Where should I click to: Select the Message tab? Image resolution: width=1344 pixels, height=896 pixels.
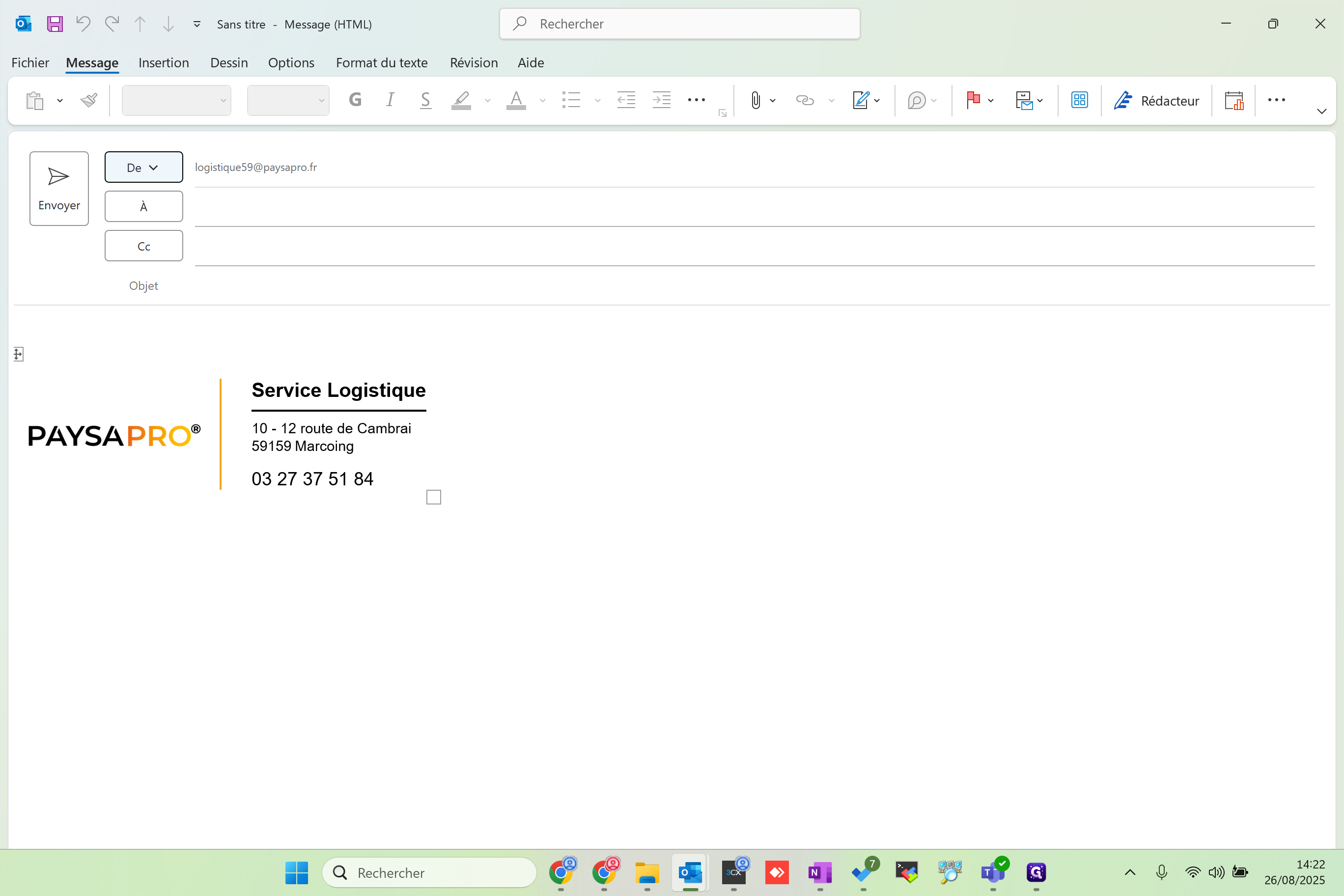click(92, 62)
